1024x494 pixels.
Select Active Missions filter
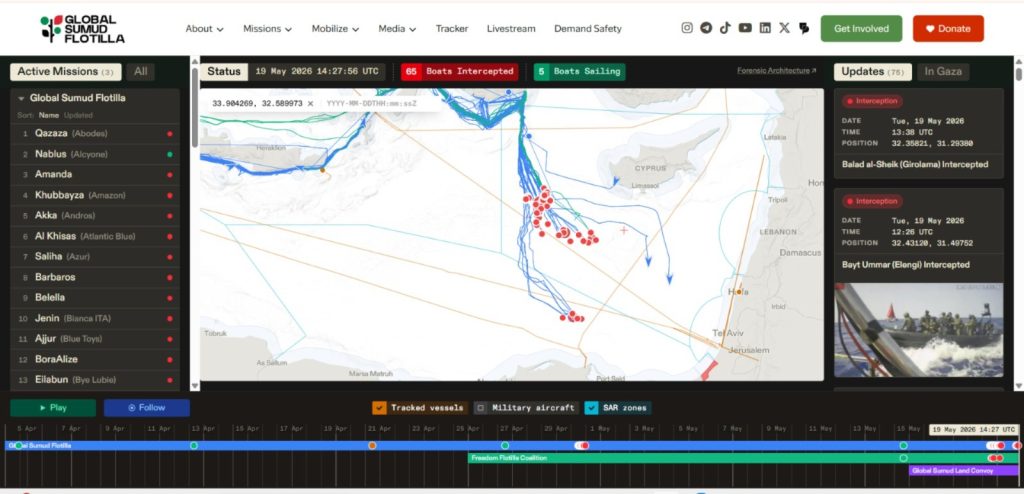(65, 72)
